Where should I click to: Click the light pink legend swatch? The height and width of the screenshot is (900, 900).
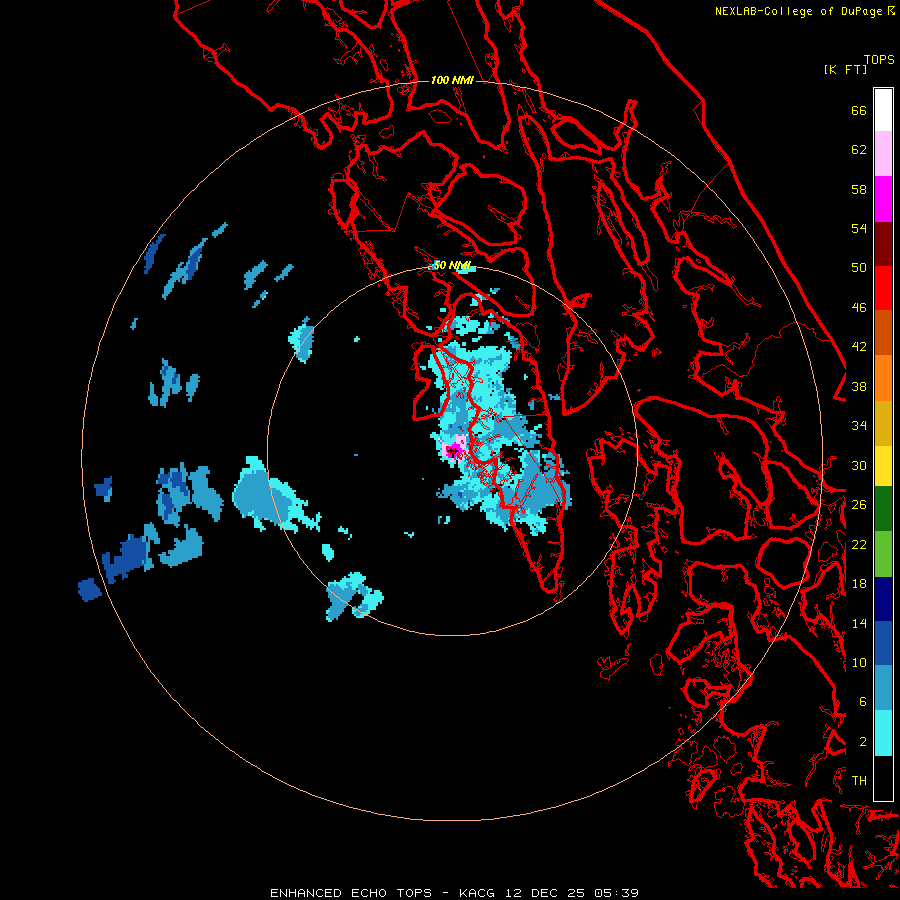tap(883, 154)
